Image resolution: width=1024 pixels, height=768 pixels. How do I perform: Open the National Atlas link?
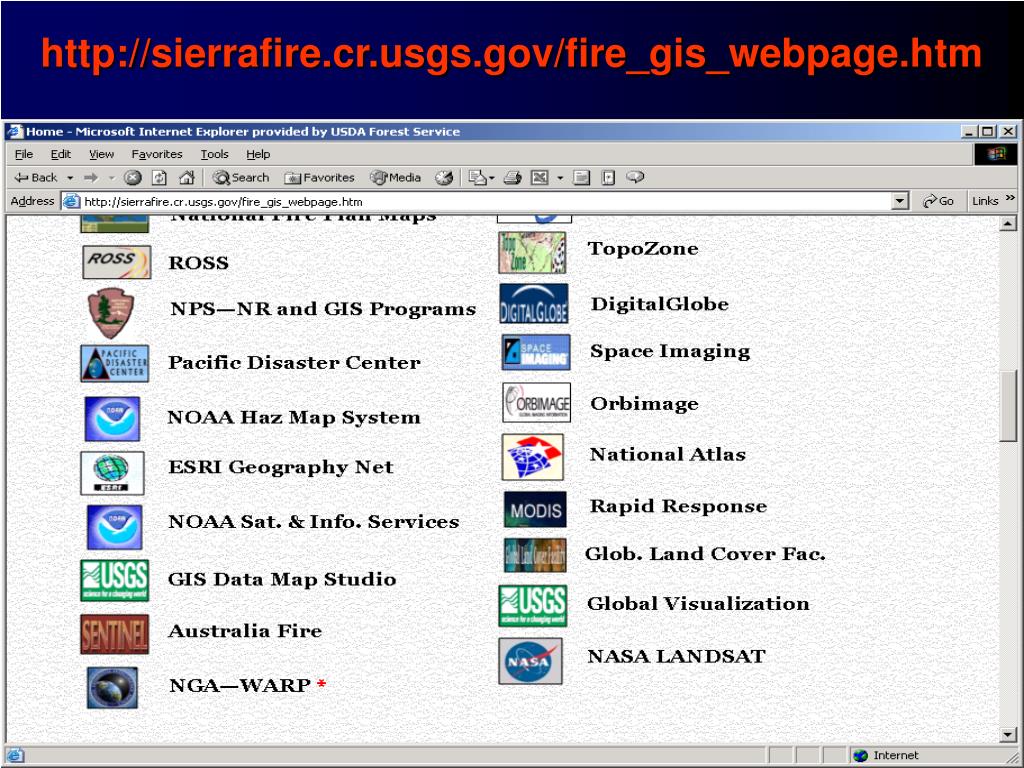click(667, 455)
